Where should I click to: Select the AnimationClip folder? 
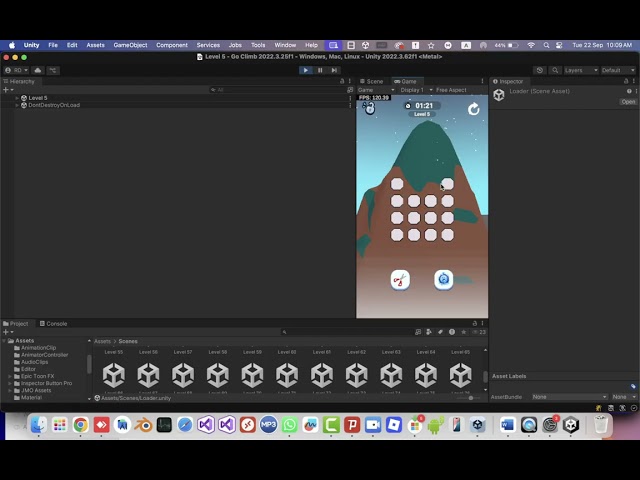point(38,348)
